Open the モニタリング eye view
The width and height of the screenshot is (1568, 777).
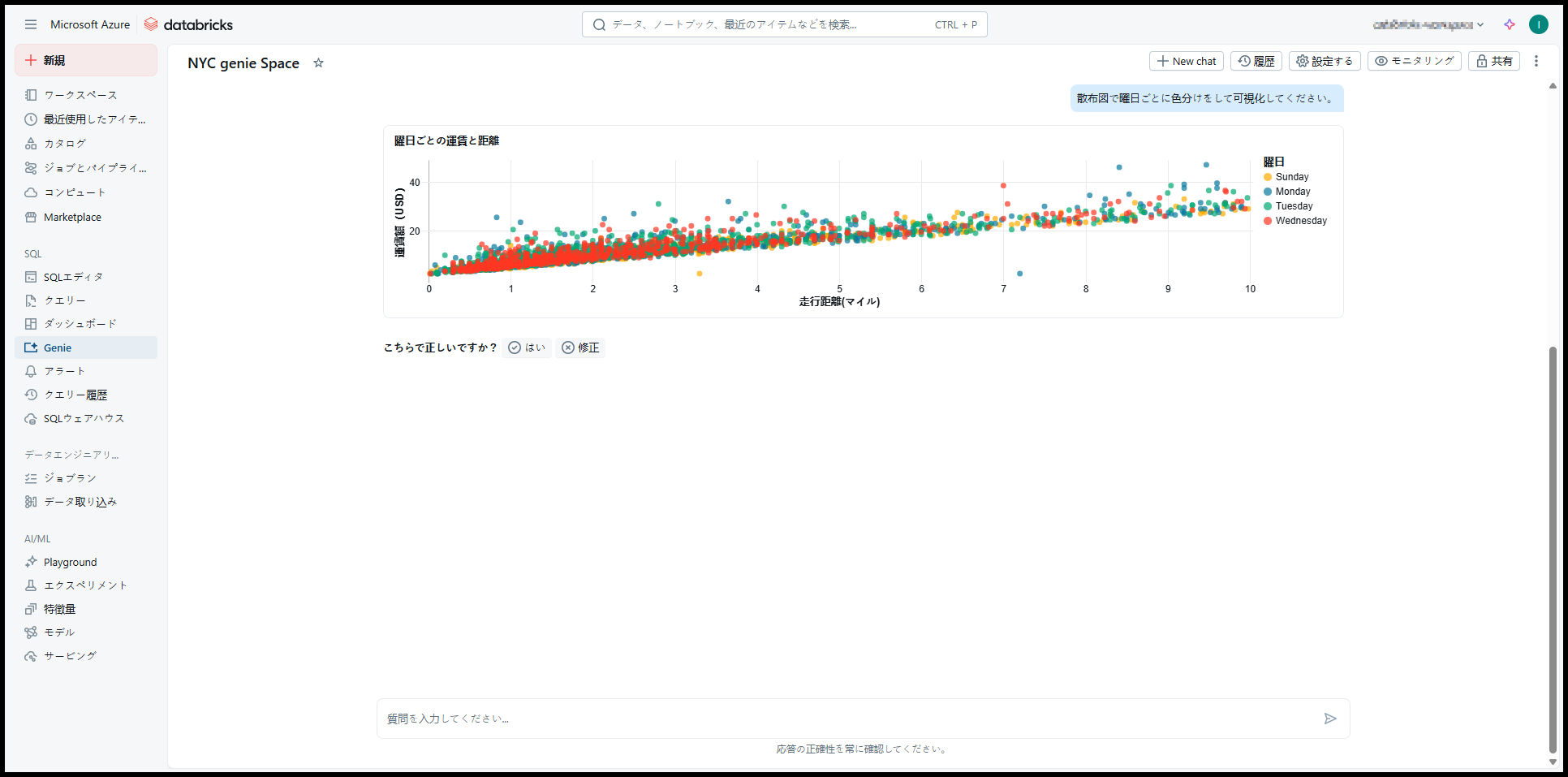[1414, 61]
